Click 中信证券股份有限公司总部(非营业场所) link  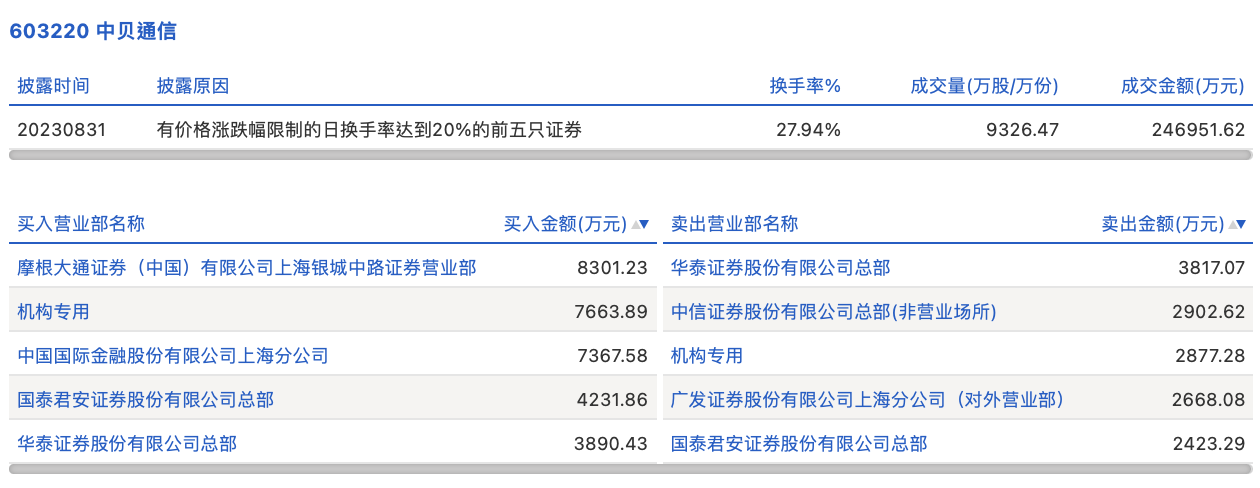coord(834,312)
